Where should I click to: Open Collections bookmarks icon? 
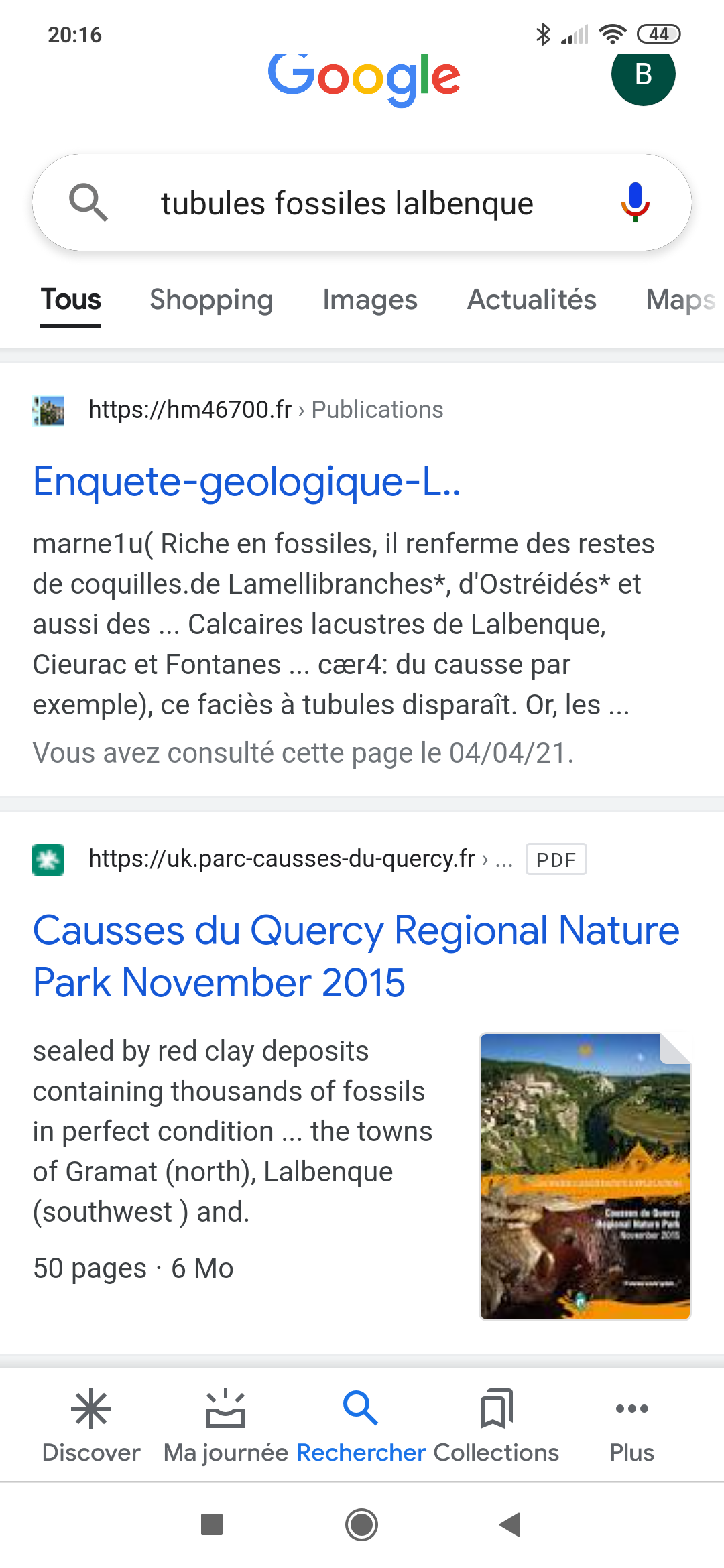(496, 1409)
